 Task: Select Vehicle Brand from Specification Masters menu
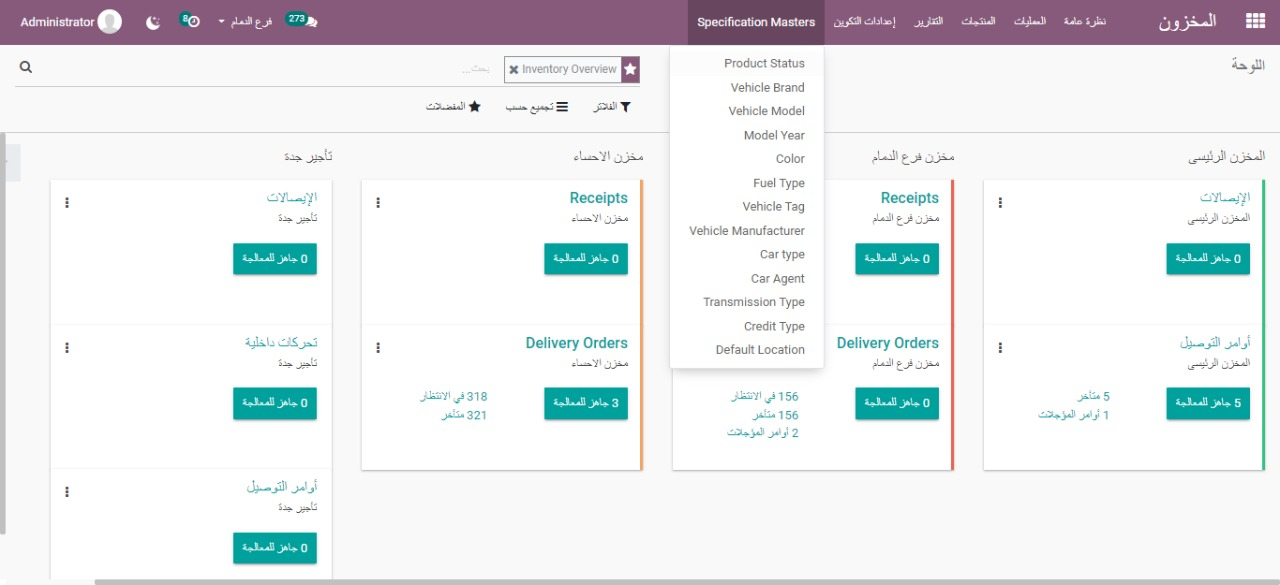(767, 88)
